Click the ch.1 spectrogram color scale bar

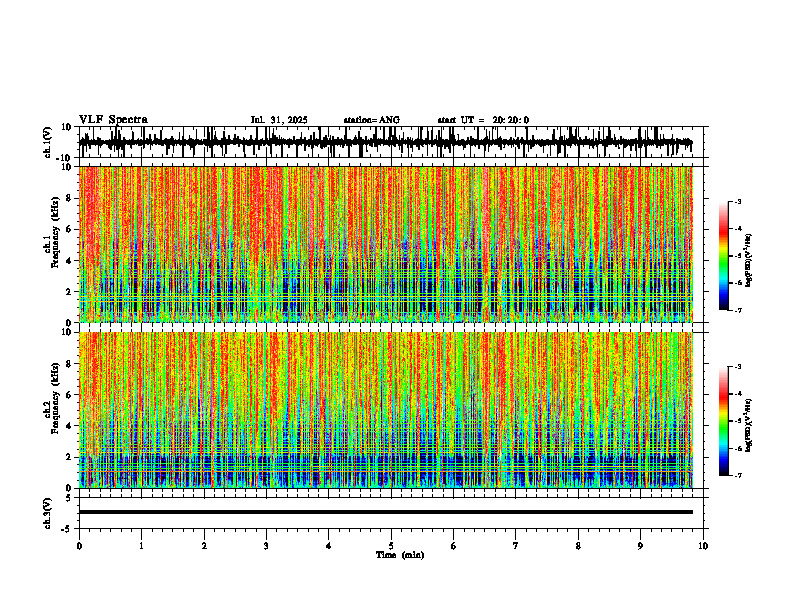(723, 256)
